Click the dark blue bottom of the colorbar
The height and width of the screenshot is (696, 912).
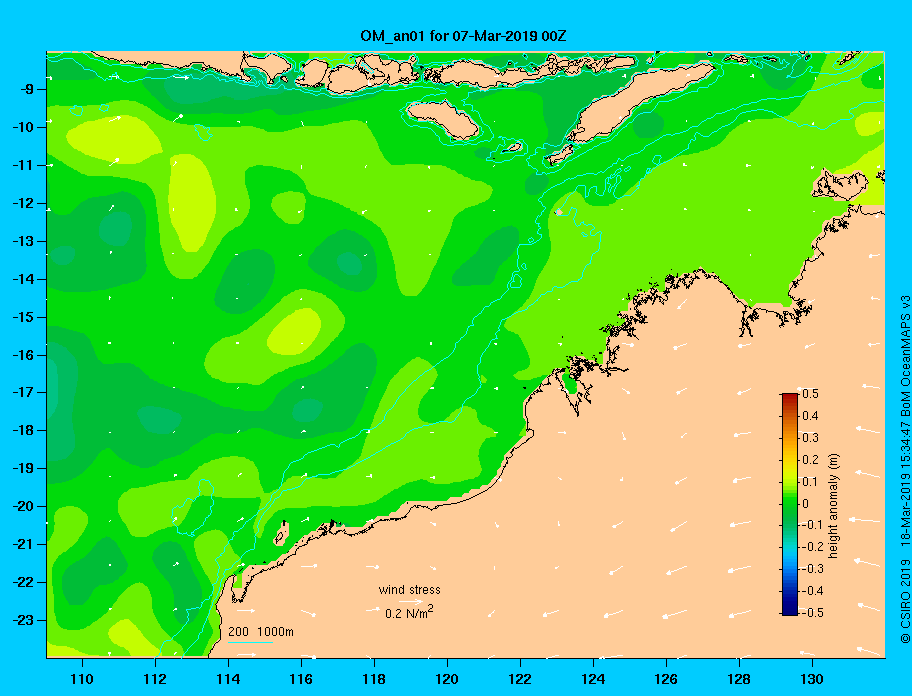pyautogui.click(x=790, y=610)
